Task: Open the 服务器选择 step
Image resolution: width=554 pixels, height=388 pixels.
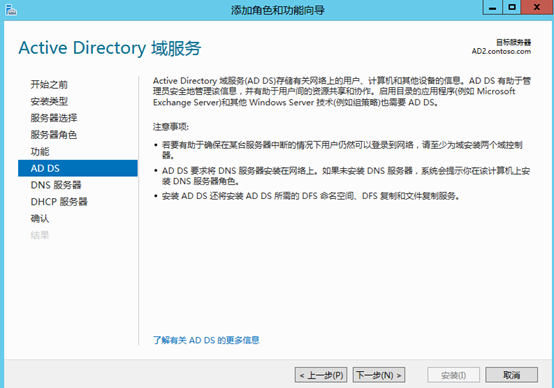Action: tap(54, 118)
